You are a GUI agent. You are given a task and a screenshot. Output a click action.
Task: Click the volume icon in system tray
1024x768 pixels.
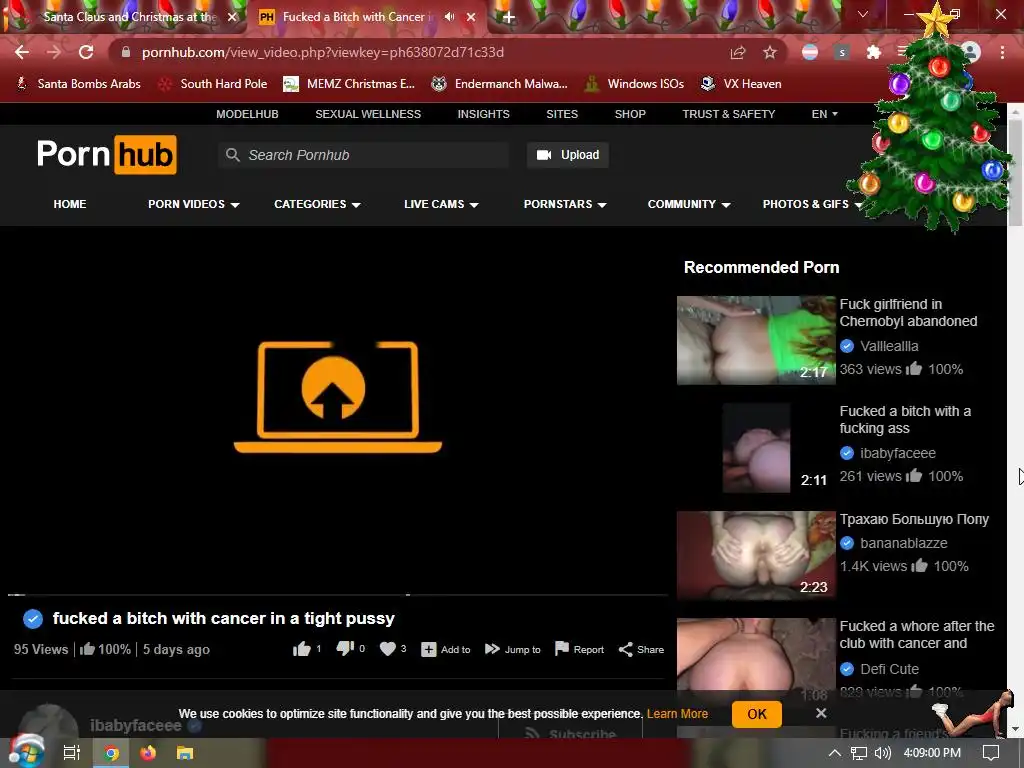coord(882,753)
